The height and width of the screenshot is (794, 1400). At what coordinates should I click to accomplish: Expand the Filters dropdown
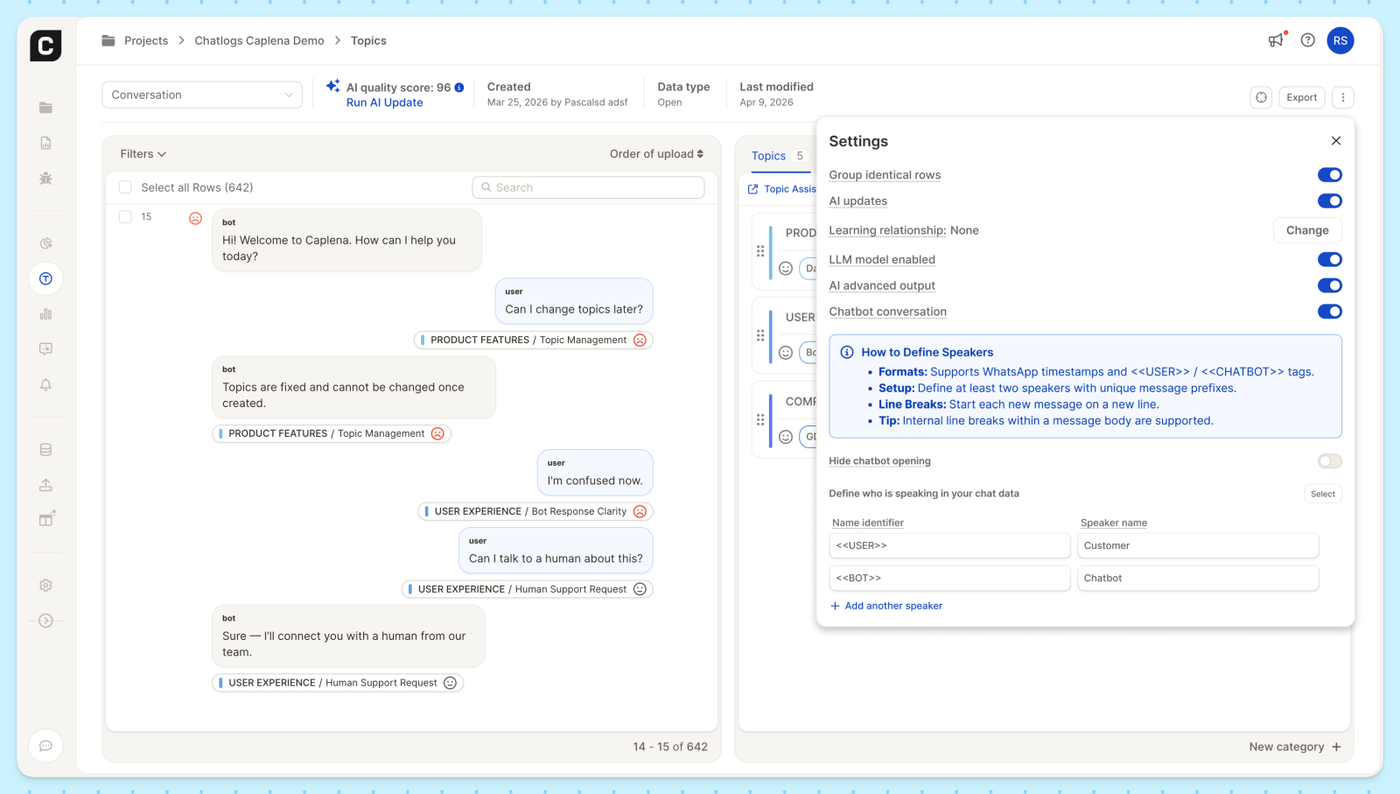(x=143, y=154)
